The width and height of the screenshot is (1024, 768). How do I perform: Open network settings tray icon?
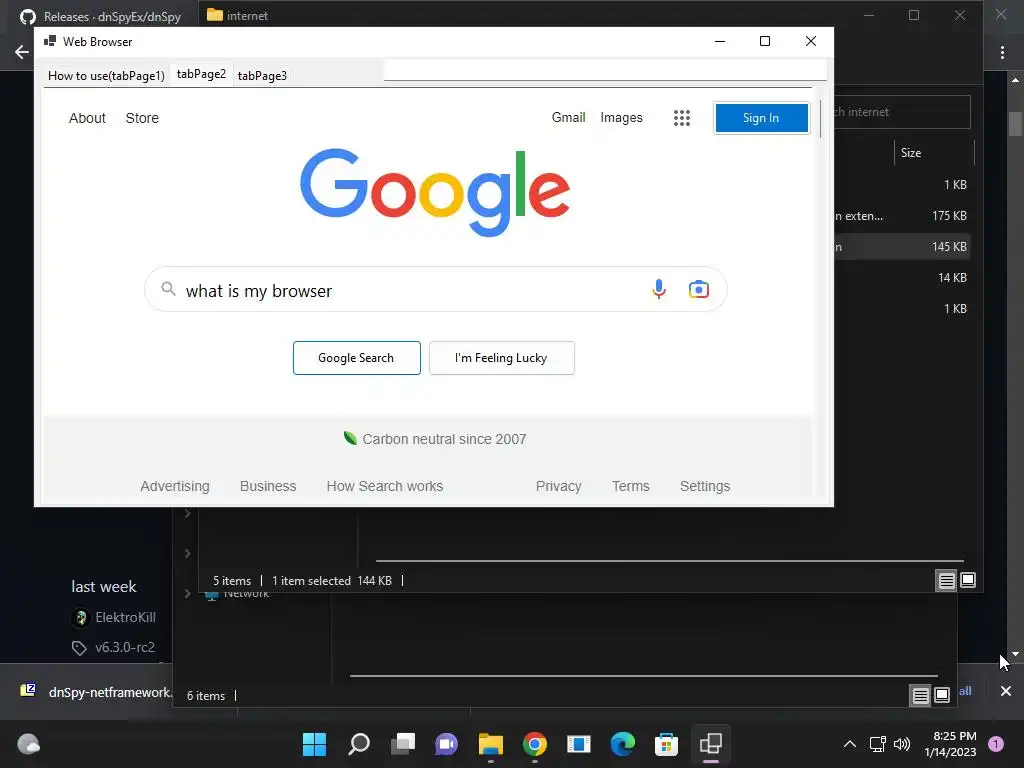point(878,744)
